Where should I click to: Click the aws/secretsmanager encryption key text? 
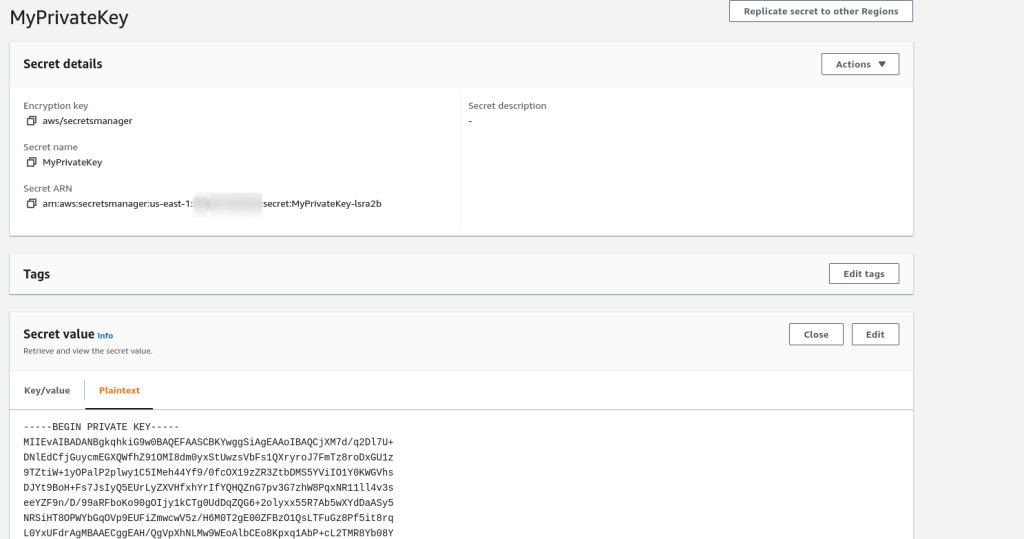click(x=88, y=121)
